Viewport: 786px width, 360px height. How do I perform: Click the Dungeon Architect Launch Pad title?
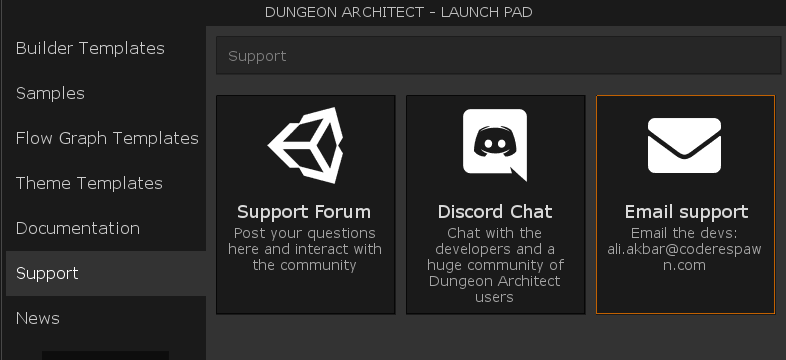coord(399,13)
